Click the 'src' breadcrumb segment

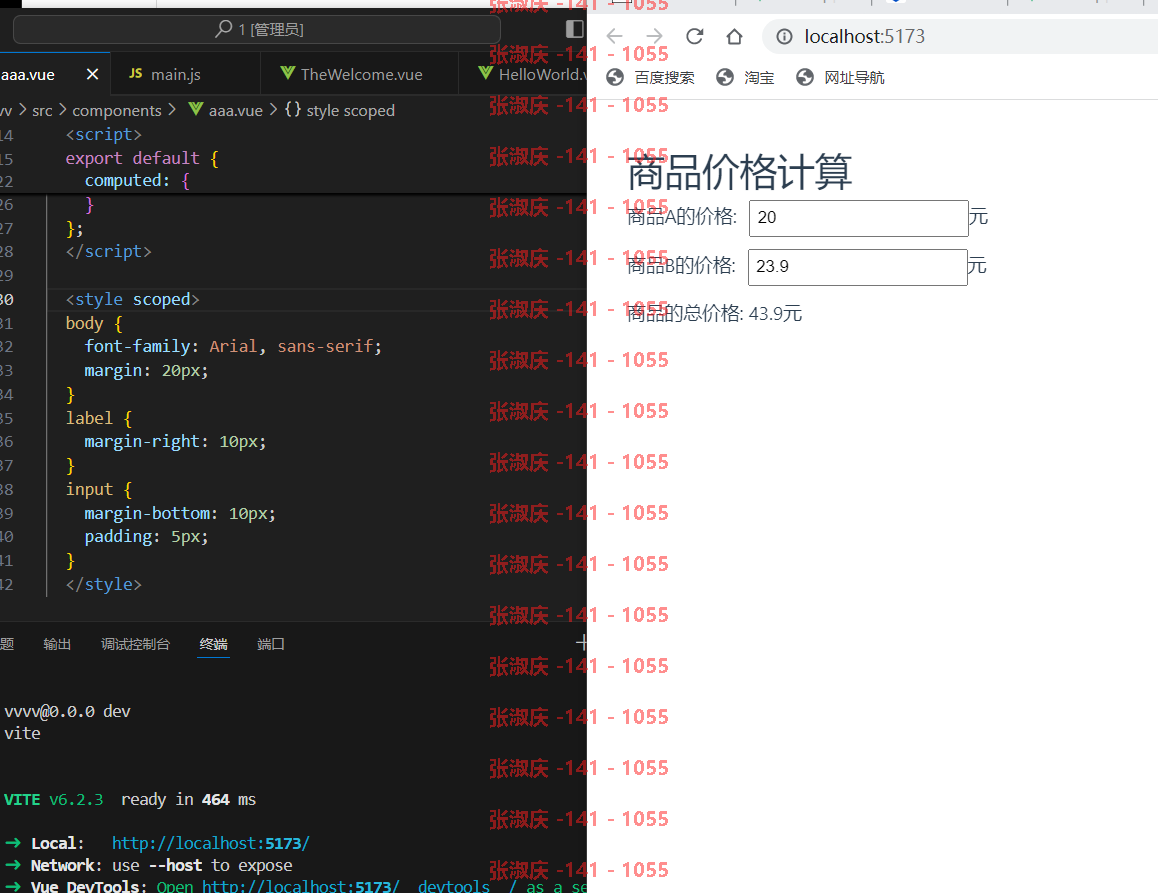pyautogui.click(x=42, y=111)
